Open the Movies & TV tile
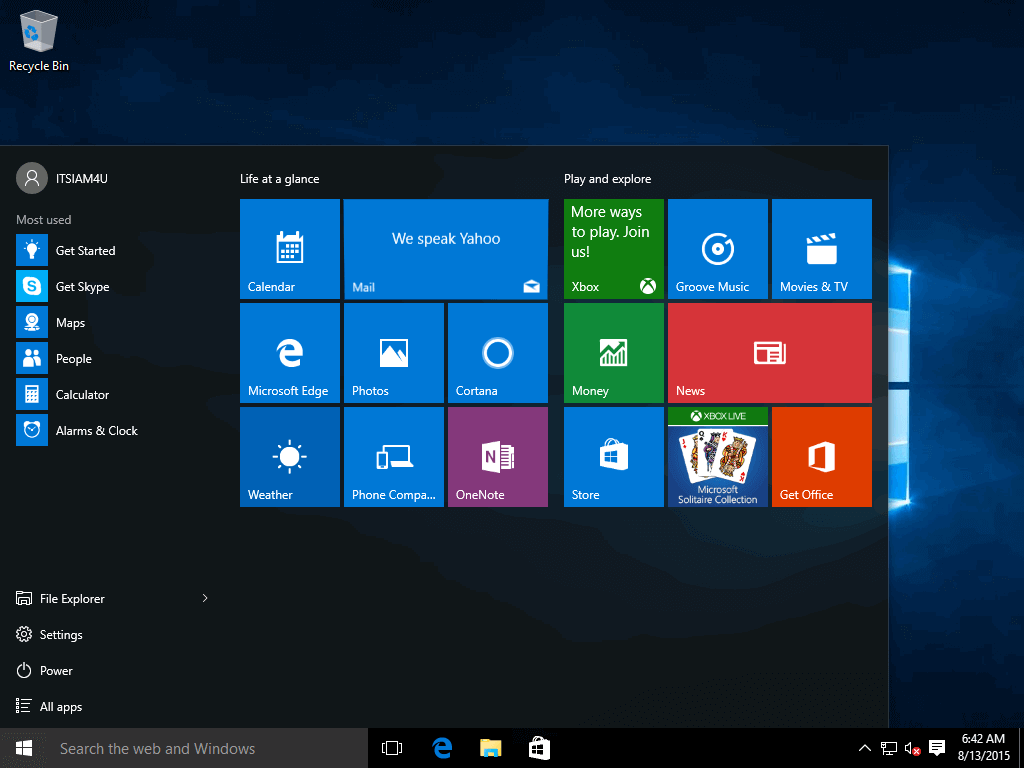The width and height of the screenshot is (1024, 768). click(x=821, y=249)
